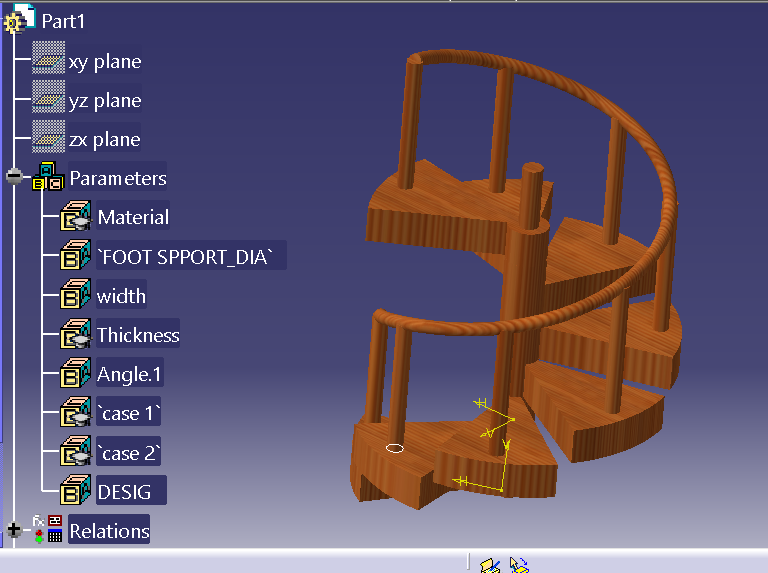Select the Angle.1 parameter label

(x=129, y=374)
